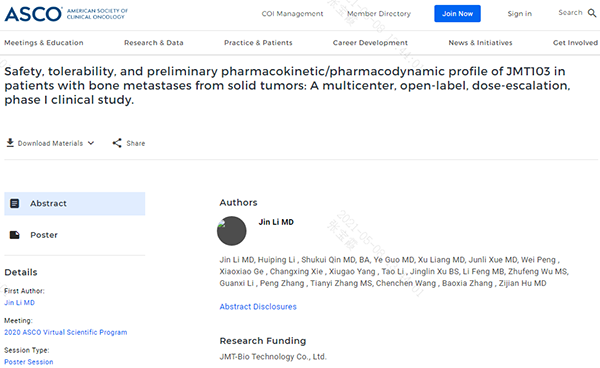Open the News & Initiatives menu
The height and width of the screenshot is (368, 600).
pyautogui.click(x=480, y=42)
